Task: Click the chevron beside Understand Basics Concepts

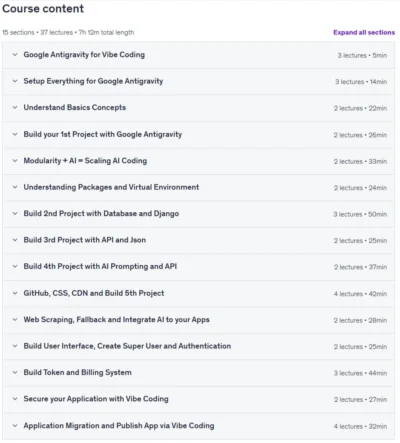Action: click(x=15, y=107)
